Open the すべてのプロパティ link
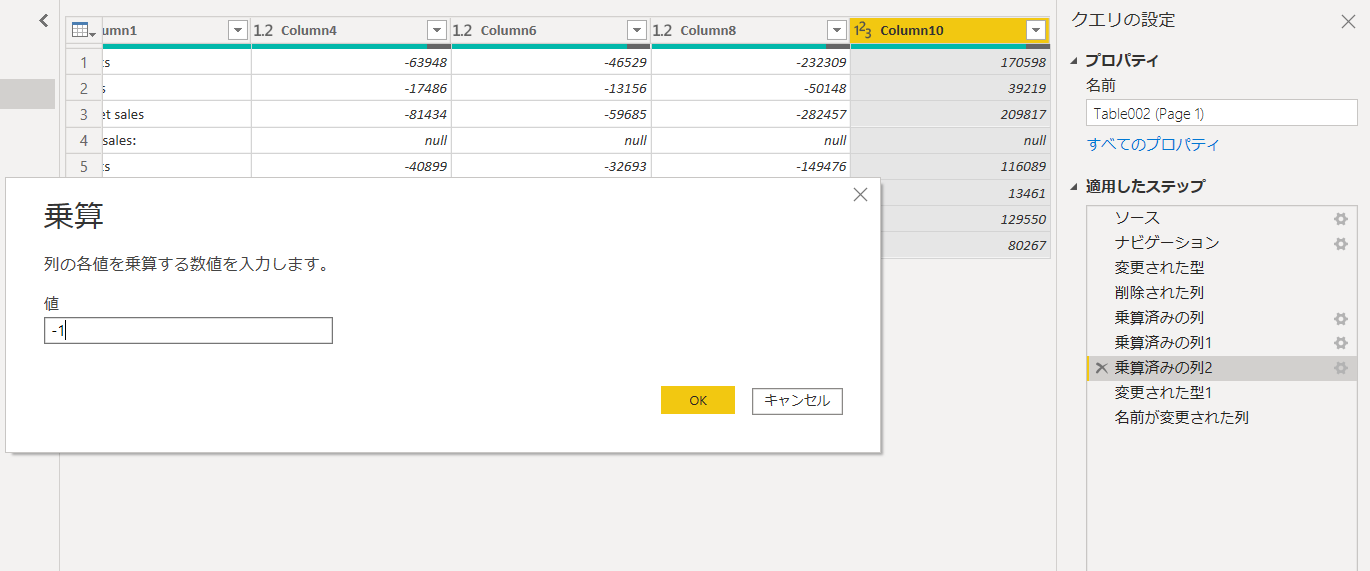 pyautogui.click(x=1153, y=144)
